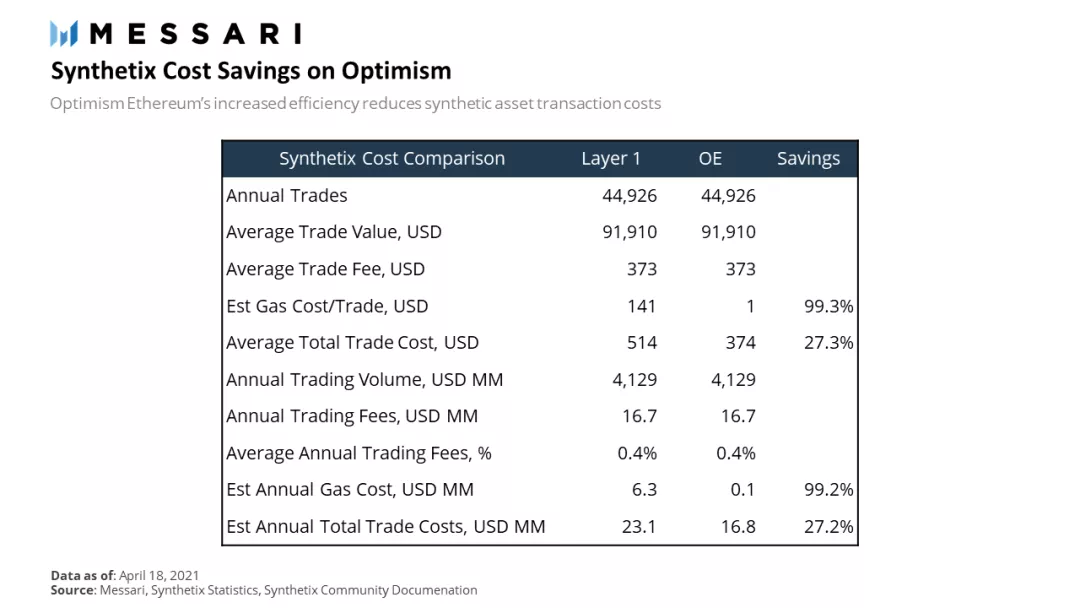1080x608 pixels.
Task: Select the 'Layer 1' column header
Action: (x=611, y=159)
